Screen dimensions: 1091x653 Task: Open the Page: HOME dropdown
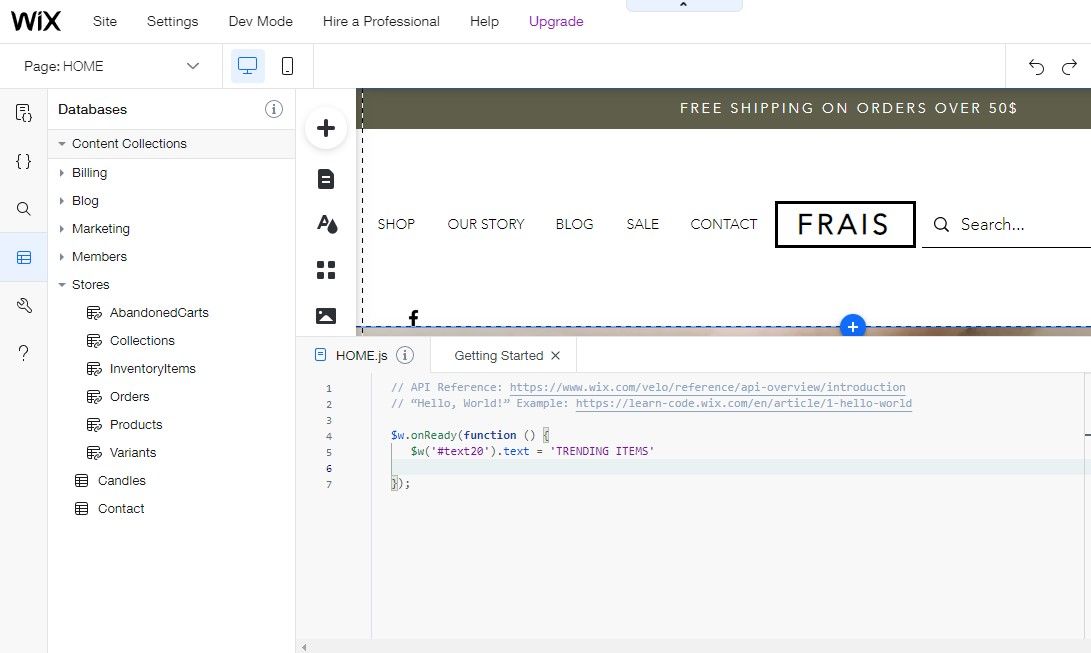(x=112, y=66)
